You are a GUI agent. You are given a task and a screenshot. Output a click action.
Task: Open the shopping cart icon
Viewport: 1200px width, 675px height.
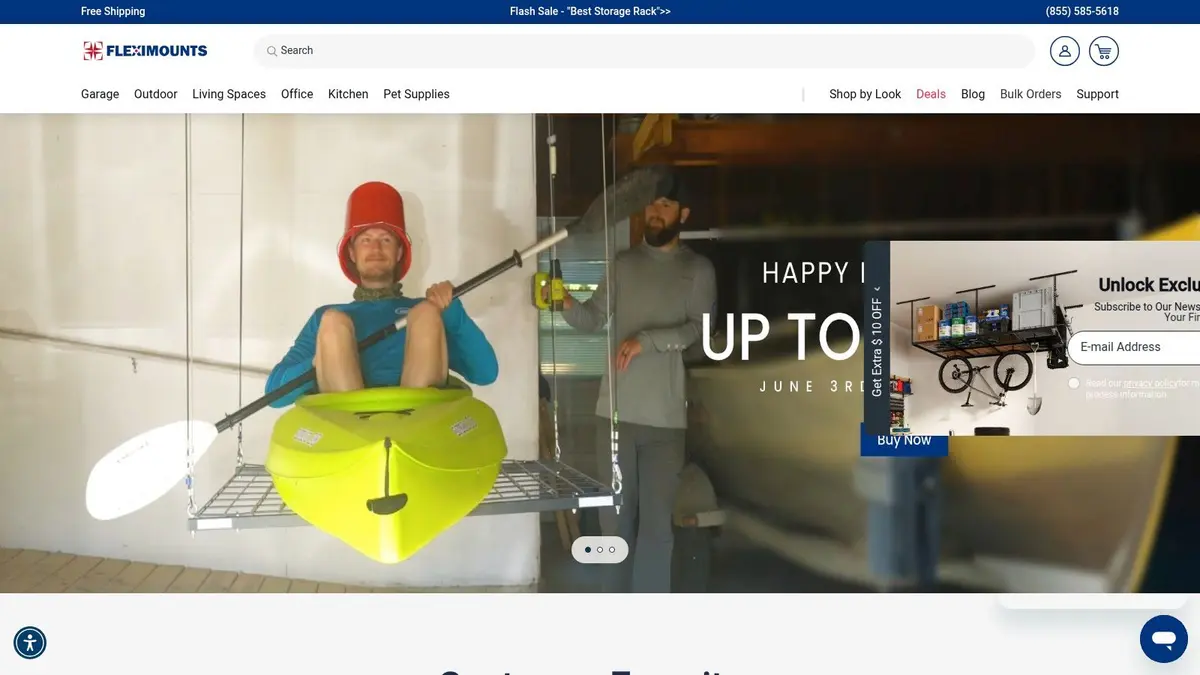1103,51
